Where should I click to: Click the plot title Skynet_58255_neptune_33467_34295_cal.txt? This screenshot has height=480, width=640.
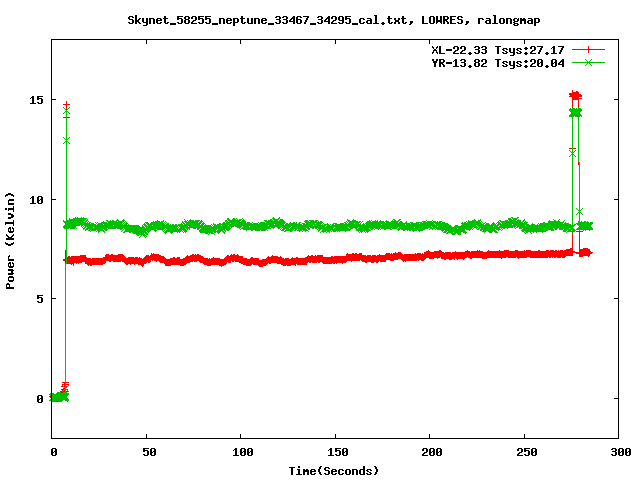[x=267, y=20]
